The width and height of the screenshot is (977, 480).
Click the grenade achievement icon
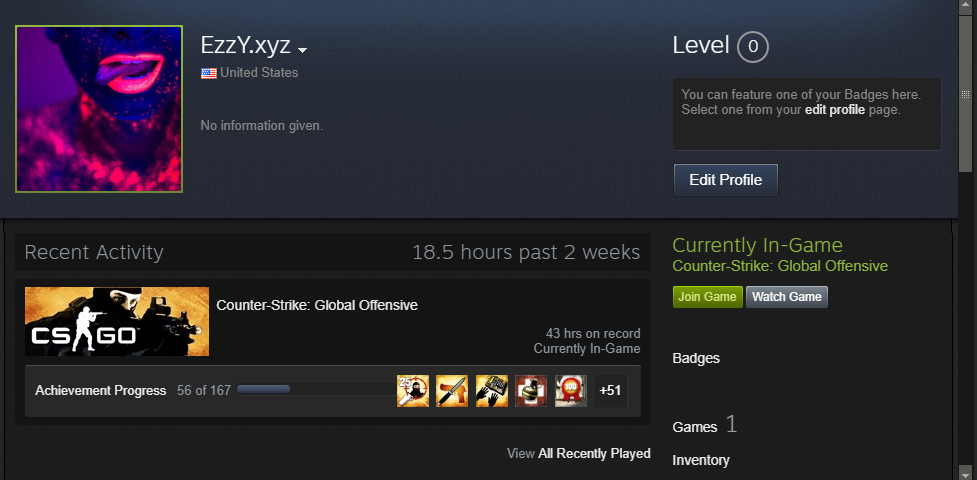(531, 391)
